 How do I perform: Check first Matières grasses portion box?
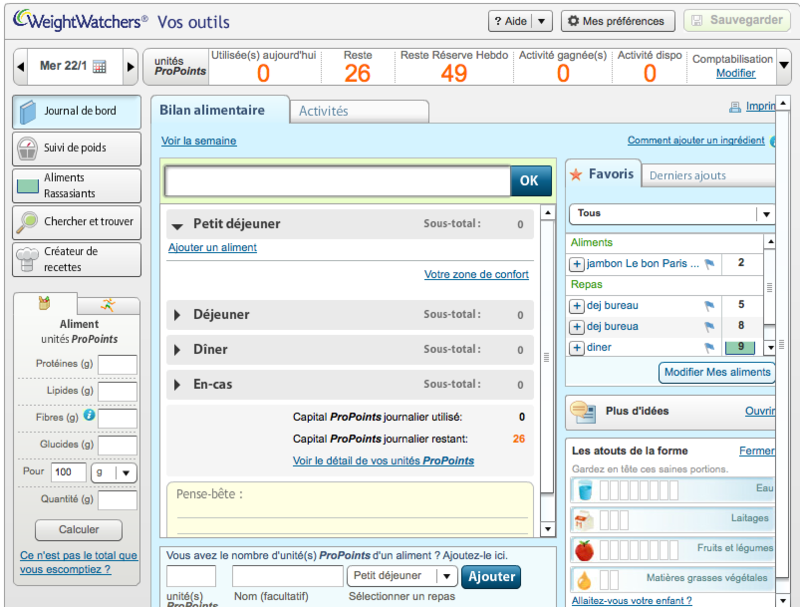pos(605,580)
